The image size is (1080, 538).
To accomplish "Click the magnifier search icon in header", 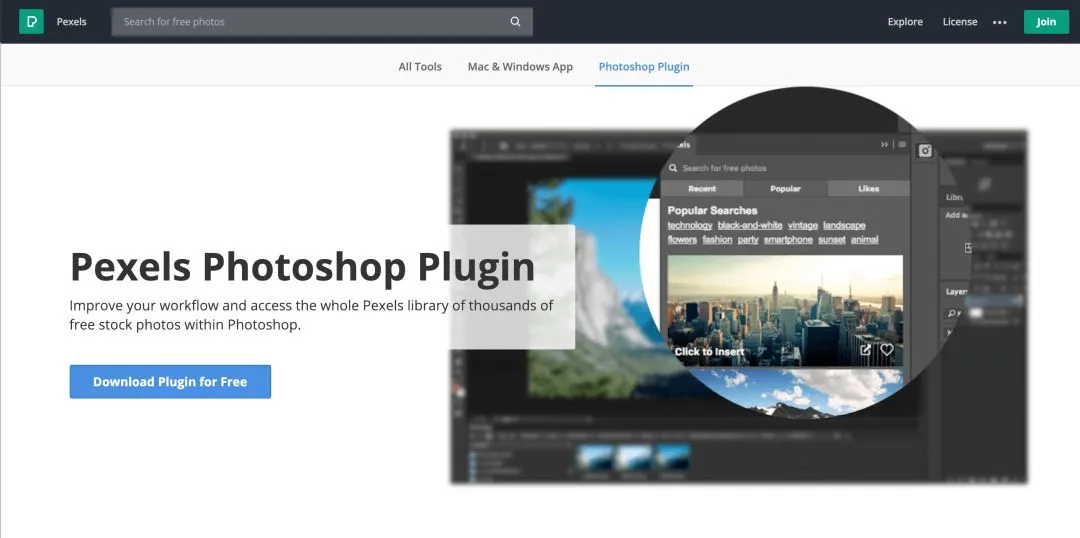I will (515, 21).
